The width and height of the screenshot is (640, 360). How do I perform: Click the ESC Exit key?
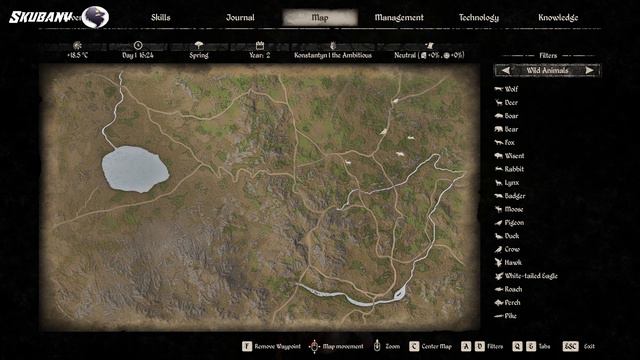tap(570, 346)
